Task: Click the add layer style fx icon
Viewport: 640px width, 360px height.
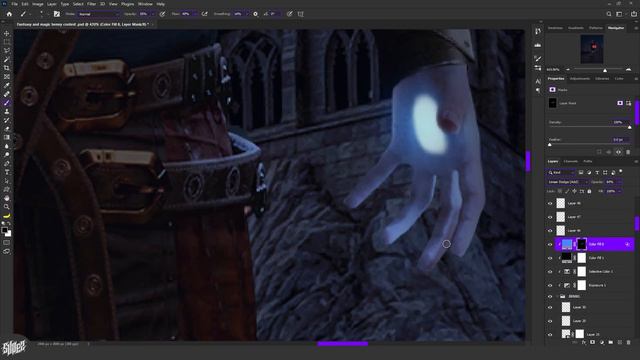Action: (x=584, y=342)
